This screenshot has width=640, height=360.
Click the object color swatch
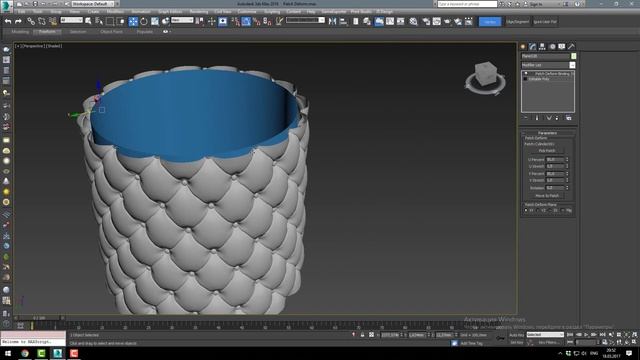pyautogui.click(x=573, y=56)
